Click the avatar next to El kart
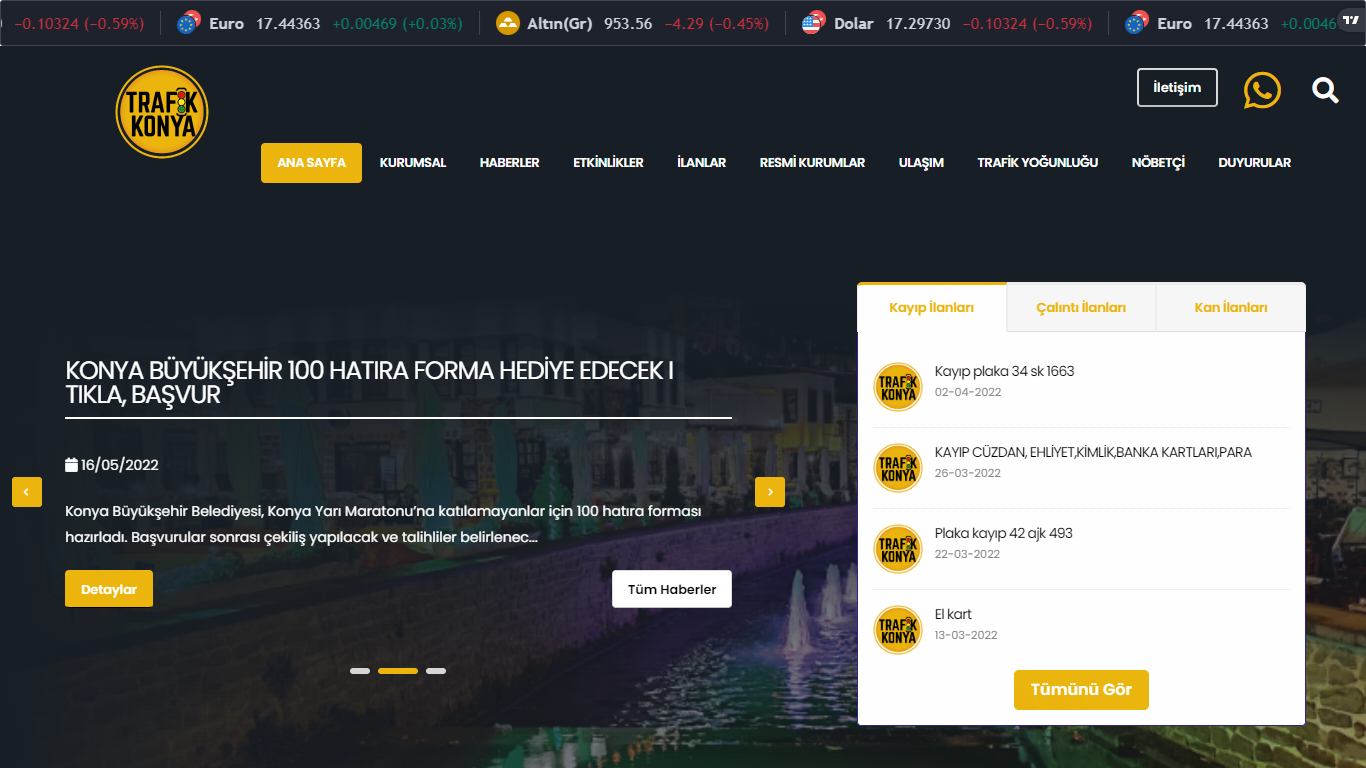 [x=898, y=630]
